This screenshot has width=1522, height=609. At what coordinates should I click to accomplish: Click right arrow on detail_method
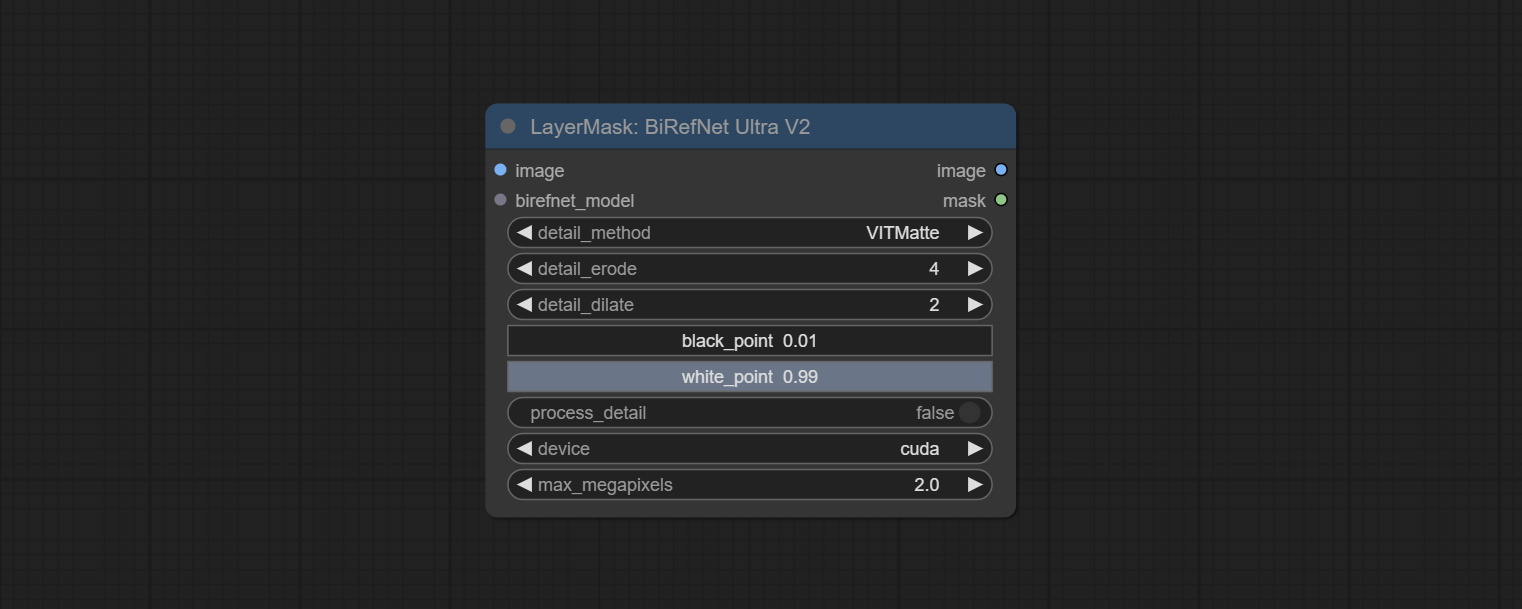(975, 233)
